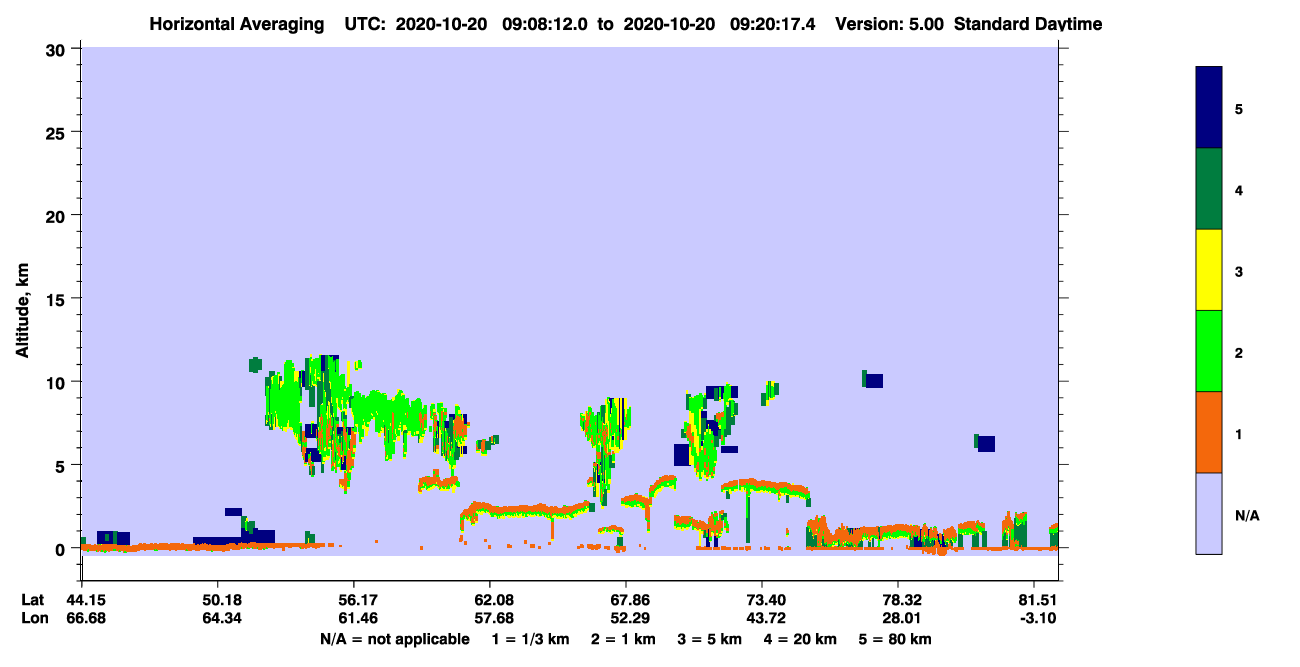The image size is (1300, 667).
Task: Click the "4 = 20 km" legend entry
Action: coord(800,639)
